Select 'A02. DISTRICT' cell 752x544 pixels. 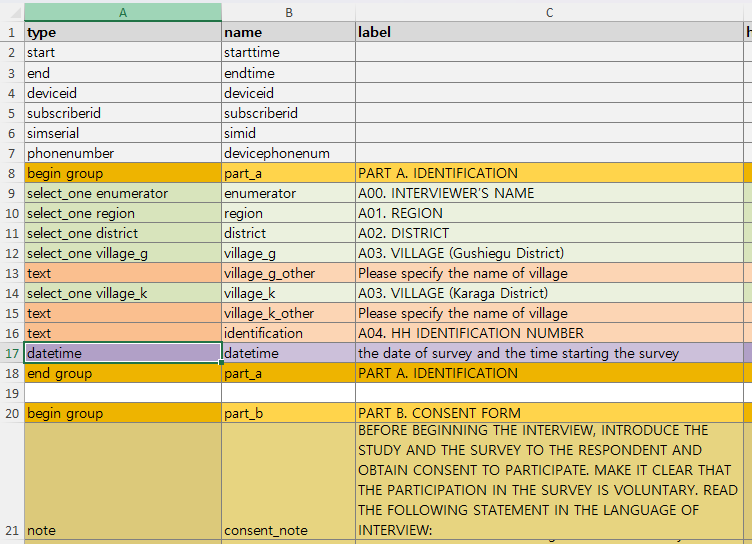[550, 233]
